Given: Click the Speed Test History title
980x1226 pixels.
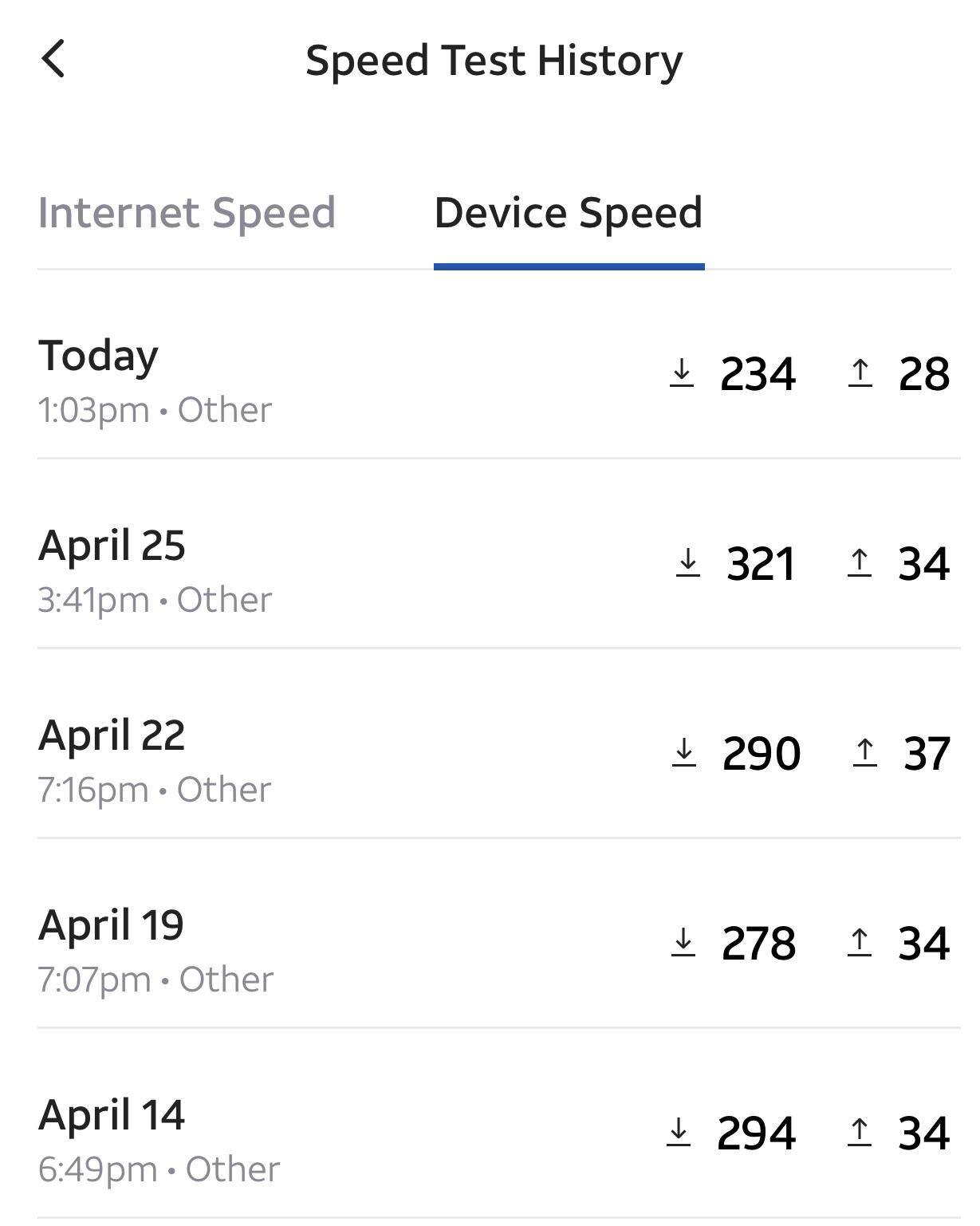Looking at the screenshot, I should point(494,61).
